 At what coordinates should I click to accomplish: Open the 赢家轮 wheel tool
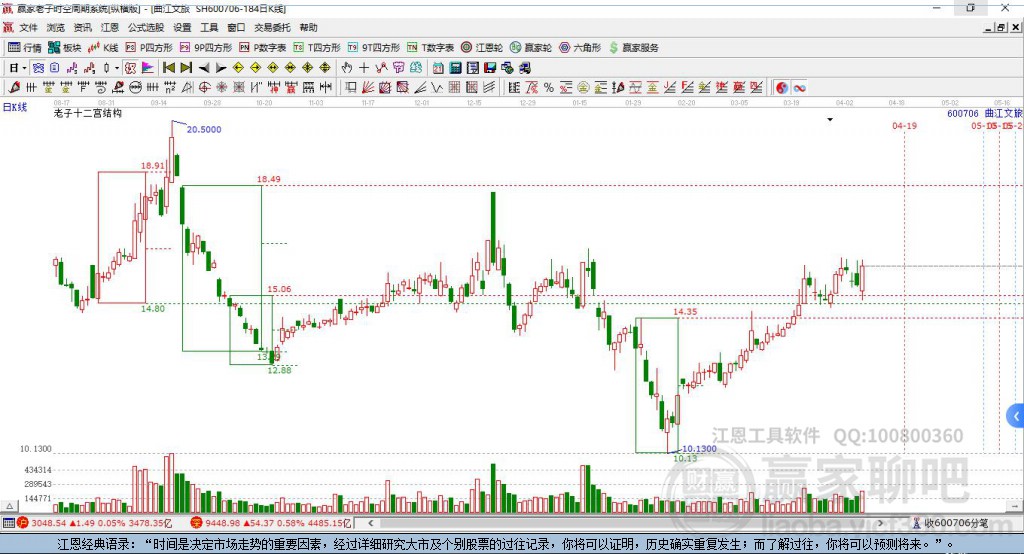(x=531, y=47)
